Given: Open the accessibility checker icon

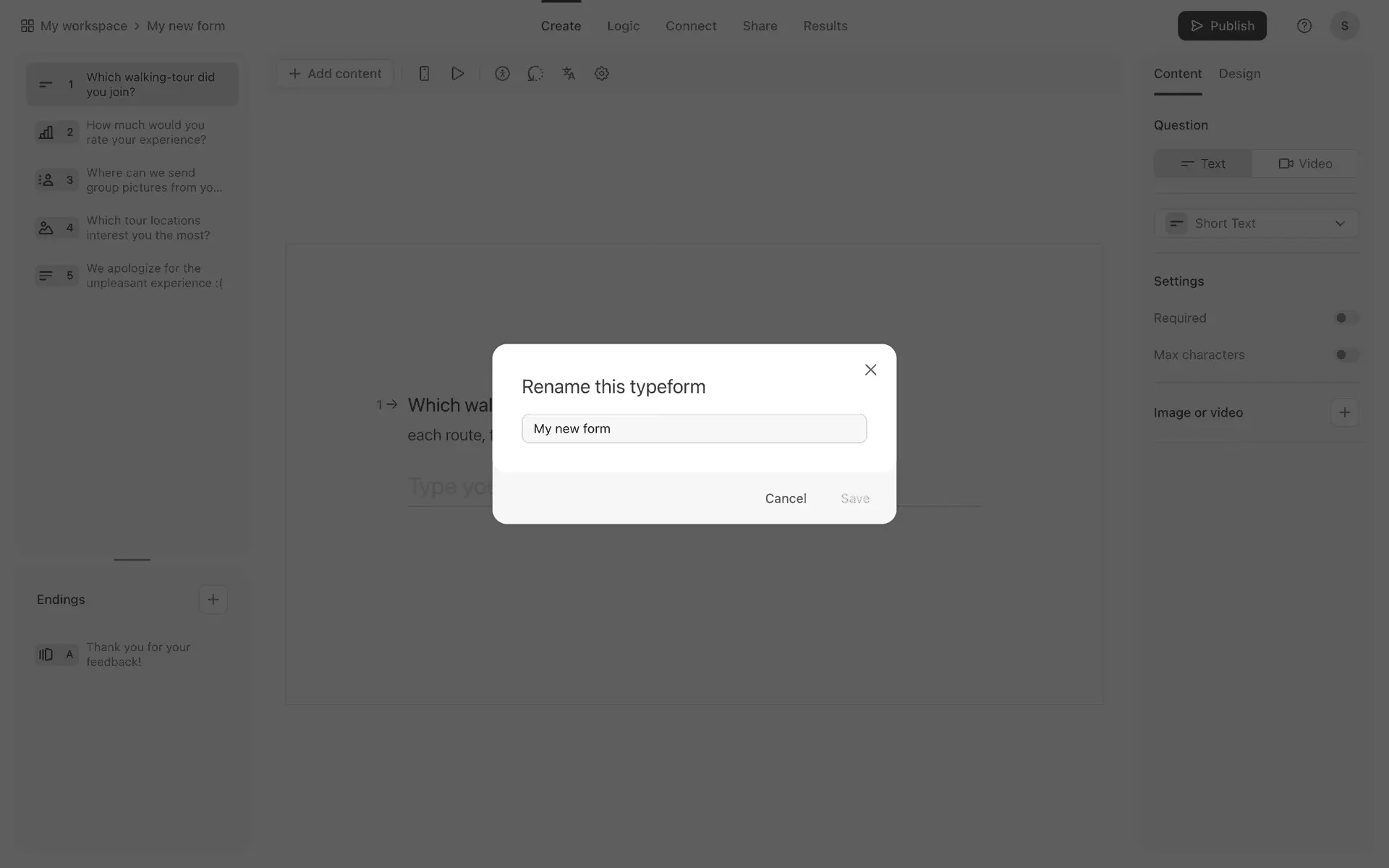Looking at the screenshot, I should pos(502,74).
